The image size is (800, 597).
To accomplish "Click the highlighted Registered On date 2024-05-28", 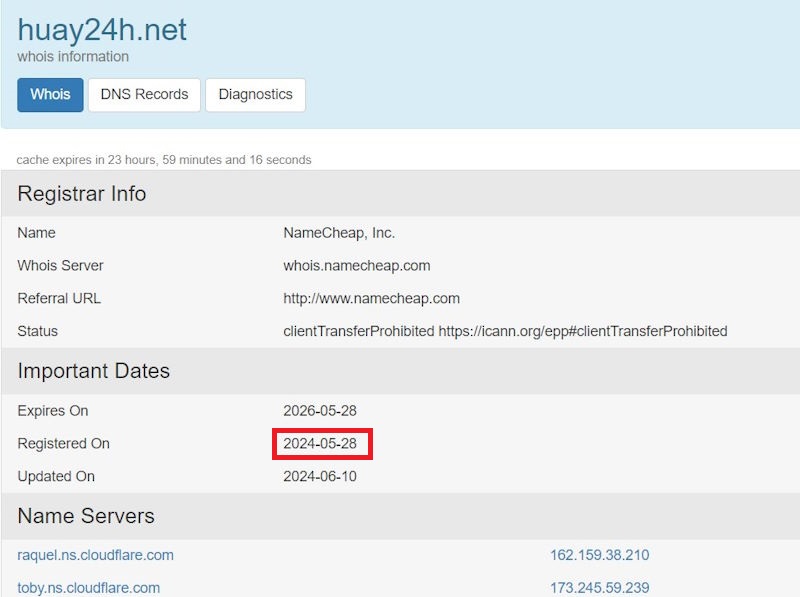I will pyautogui.click(x=320, y=443).
